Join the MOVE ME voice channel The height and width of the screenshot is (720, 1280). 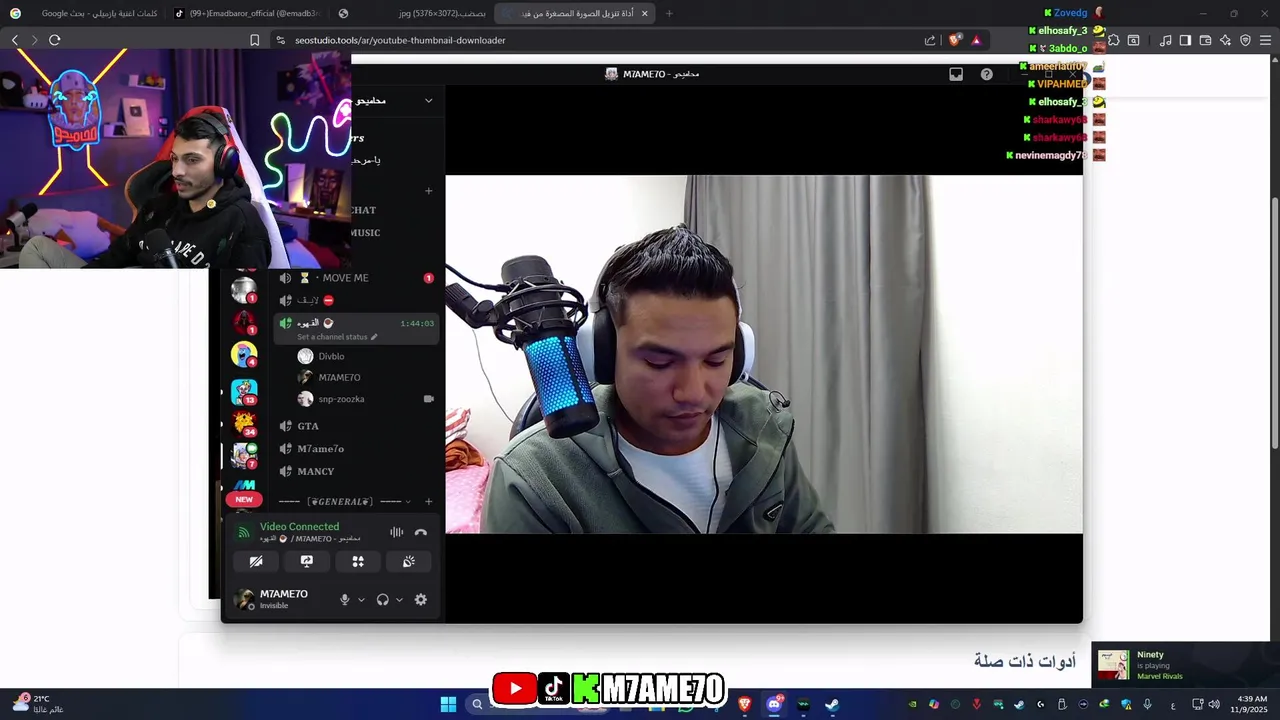pyautogui.click(x=357, y=278)
